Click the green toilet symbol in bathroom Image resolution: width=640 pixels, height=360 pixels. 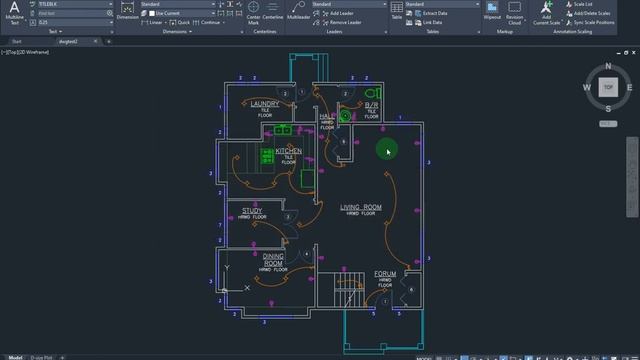372,93
